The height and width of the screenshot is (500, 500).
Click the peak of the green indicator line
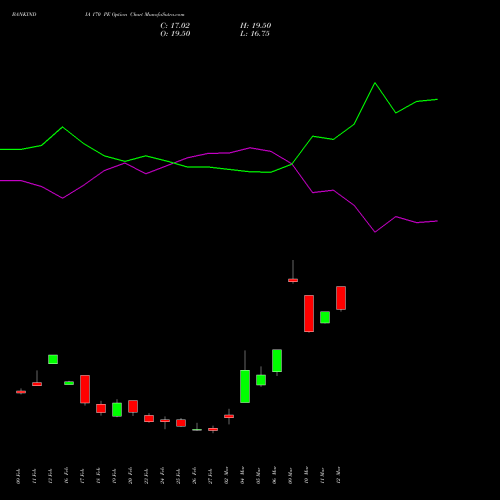pyautogui.click(x=375, y=83)
